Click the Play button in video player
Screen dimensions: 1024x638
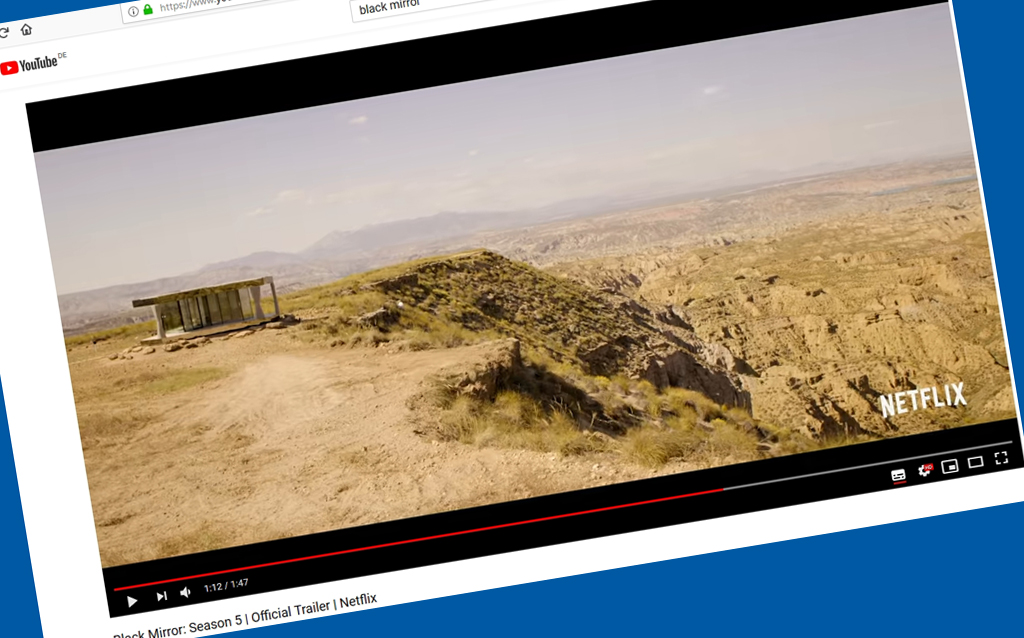coord(132,601)
